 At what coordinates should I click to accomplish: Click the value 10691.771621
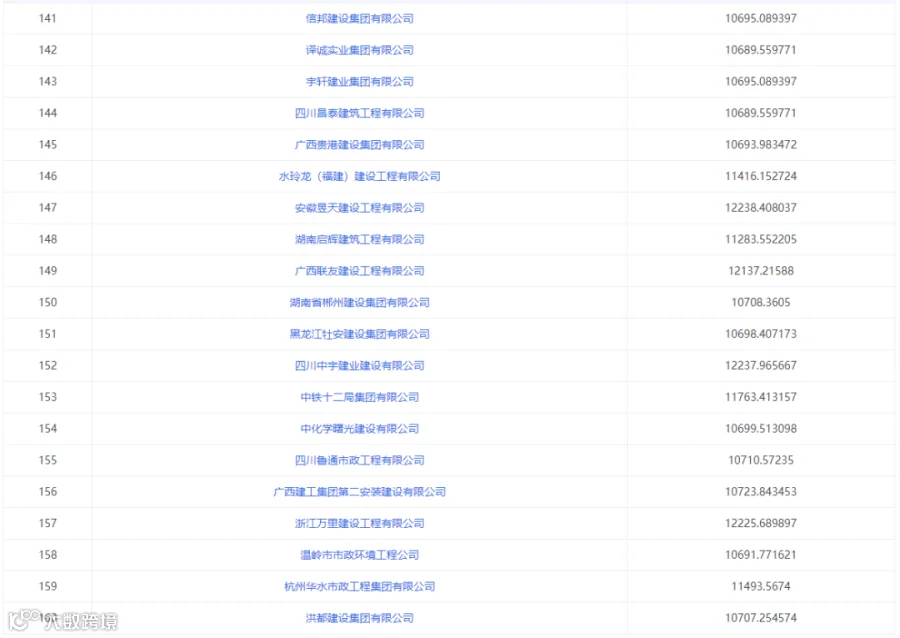[x=761, y=555]
